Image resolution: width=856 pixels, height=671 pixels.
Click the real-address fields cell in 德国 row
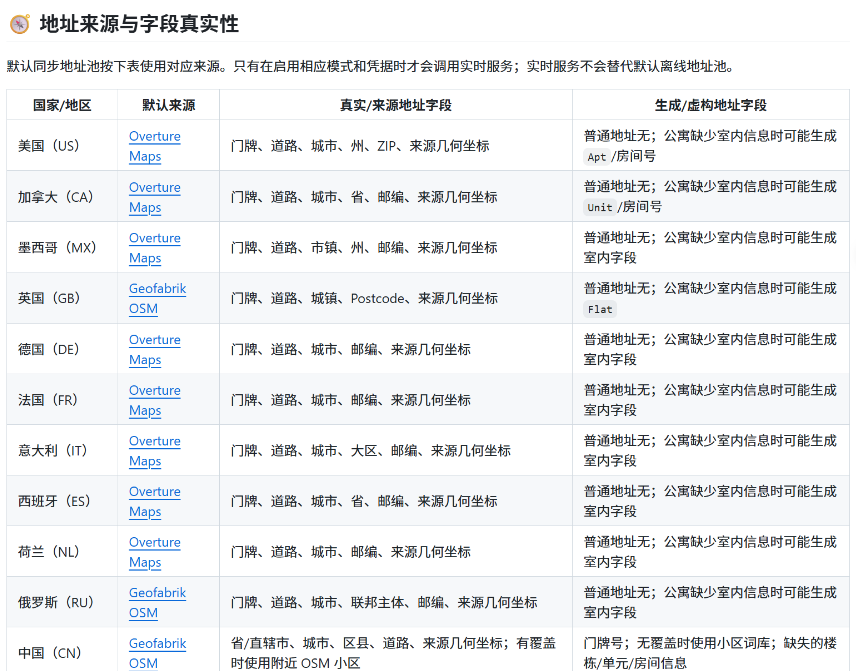396,349
